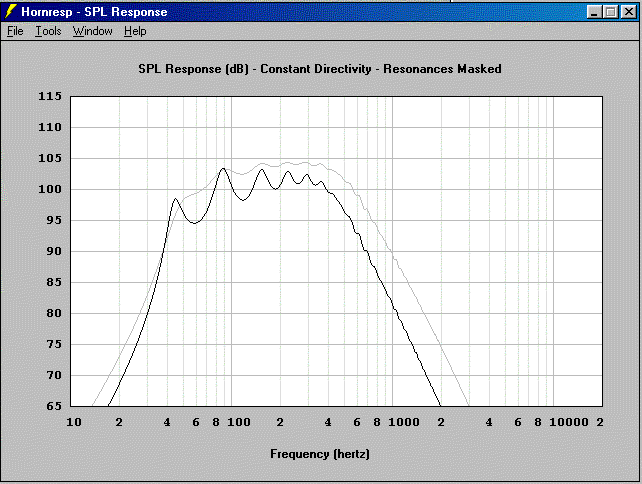Image resolution: width=642 pixels, height=484 pixels.
Task: Click the 90 dB y-axis label
Action: [54, 251]
